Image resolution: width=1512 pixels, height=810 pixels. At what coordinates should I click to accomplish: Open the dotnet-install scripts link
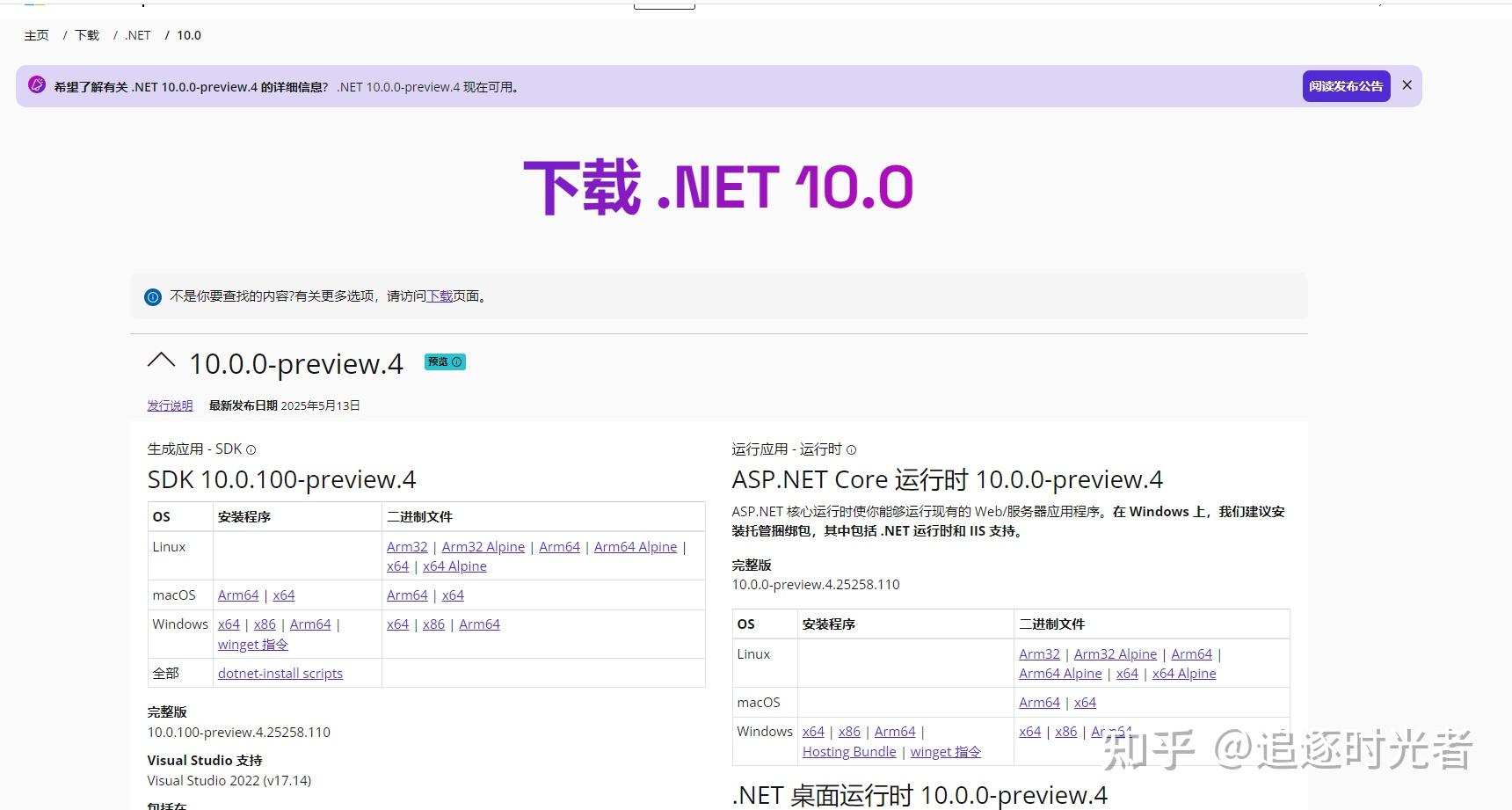tap(280, 673)
